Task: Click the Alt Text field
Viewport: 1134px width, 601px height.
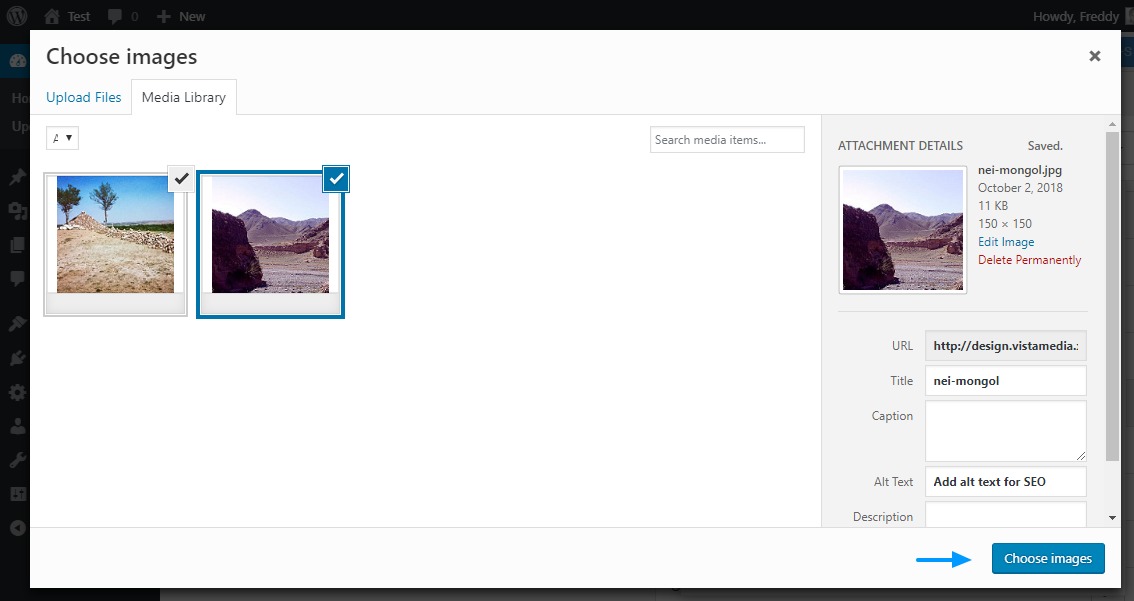Action: pos(1005,482)
